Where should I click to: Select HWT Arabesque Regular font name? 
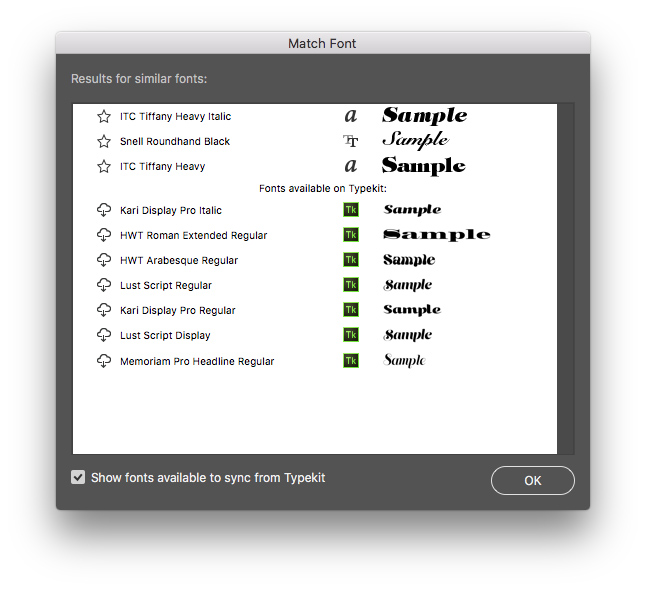click(179, 260)
